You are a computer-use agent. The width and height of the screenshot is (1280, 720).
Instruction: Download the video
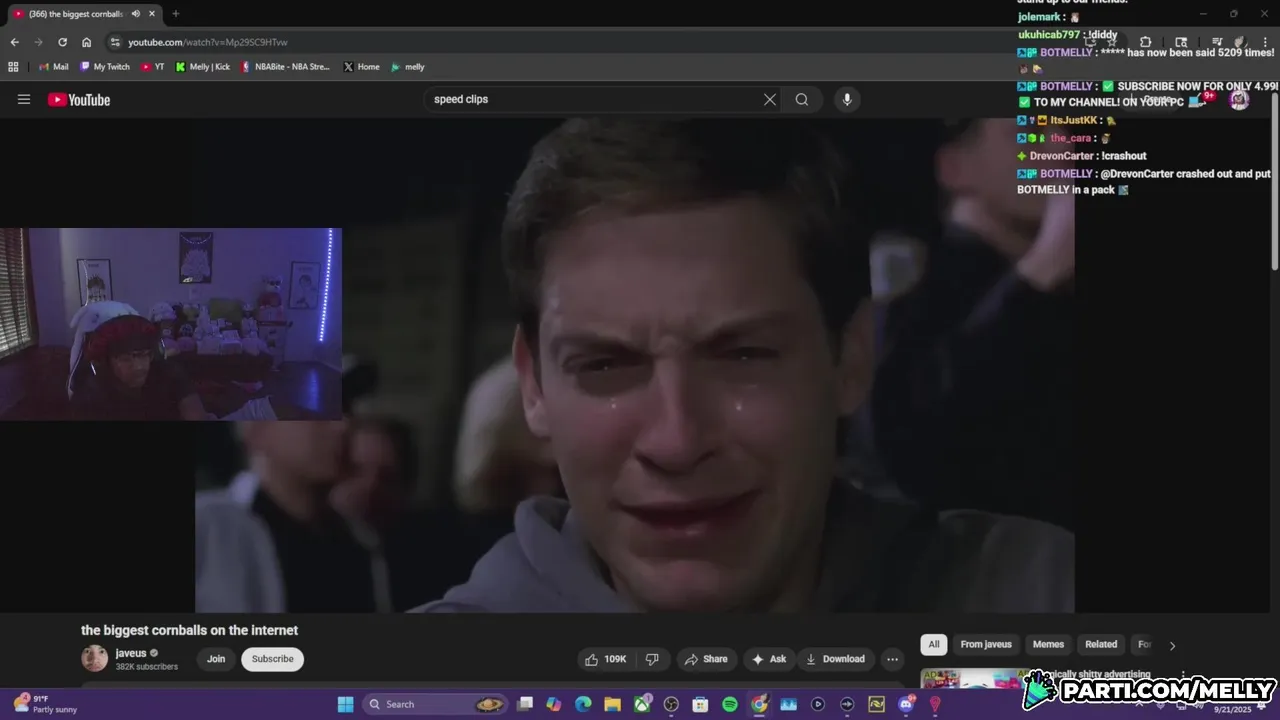[837, 659]
